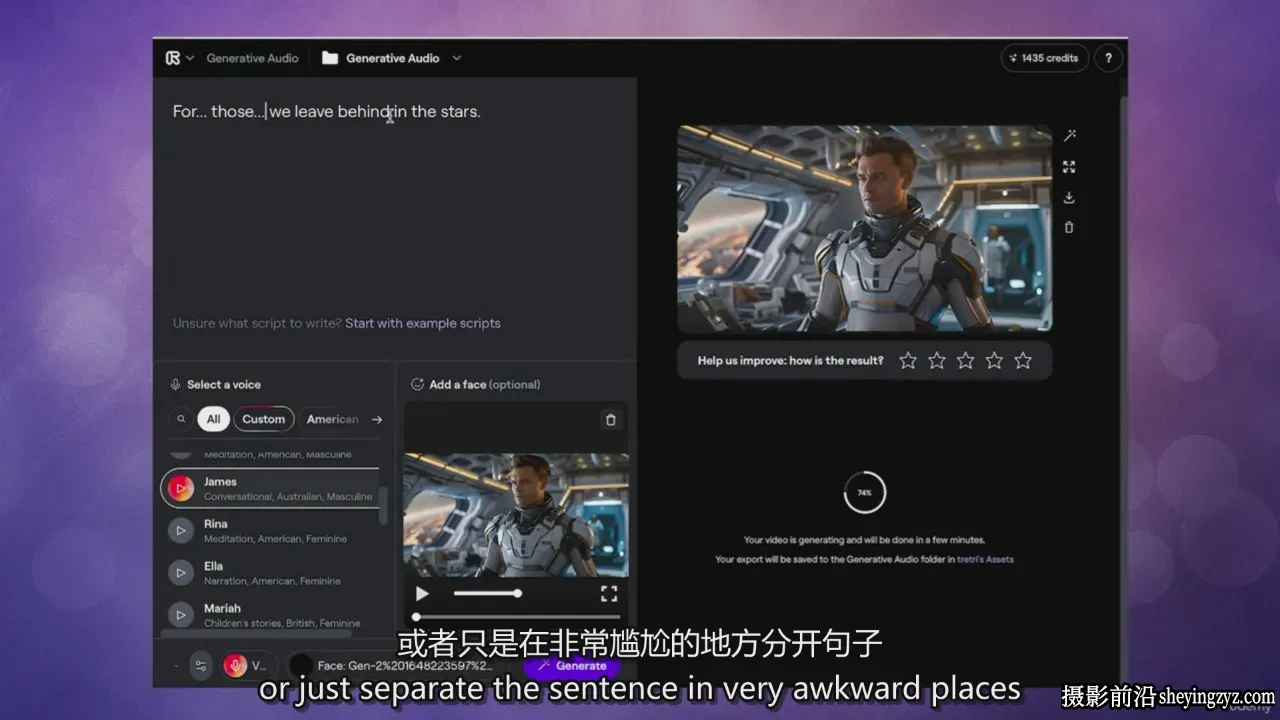Open the help question mark icon
Image resolution: width=1280 pixels, height=720 pixels.
tap(1108, 58)
